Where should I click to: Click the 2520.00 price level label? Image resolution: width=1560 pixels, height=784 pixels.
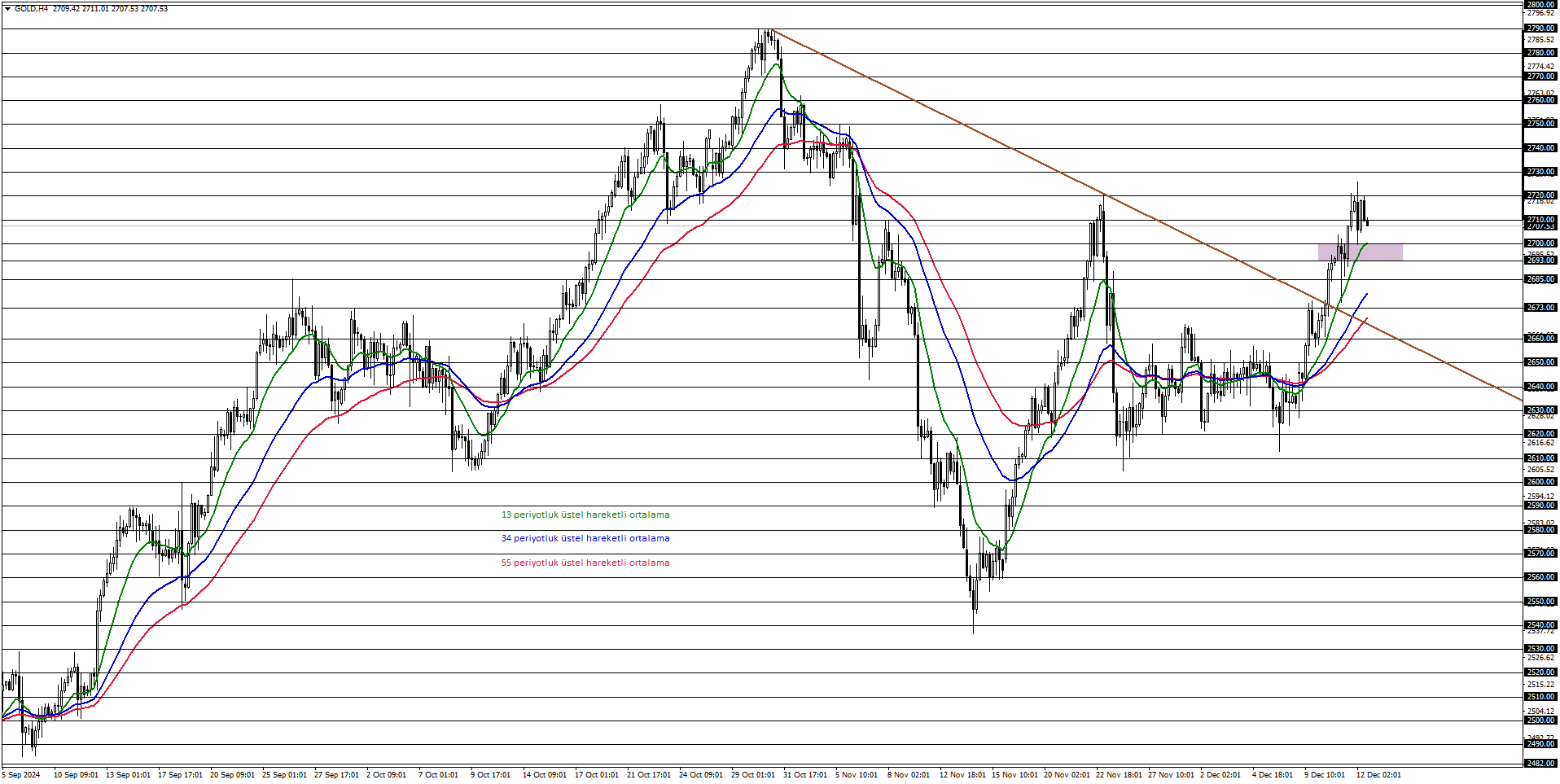[x=1540, y=672]
